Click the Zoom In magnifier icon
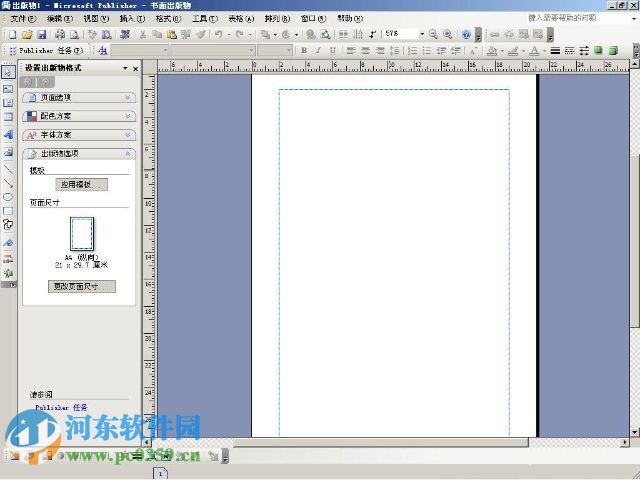640x480 pixels. 447,34
